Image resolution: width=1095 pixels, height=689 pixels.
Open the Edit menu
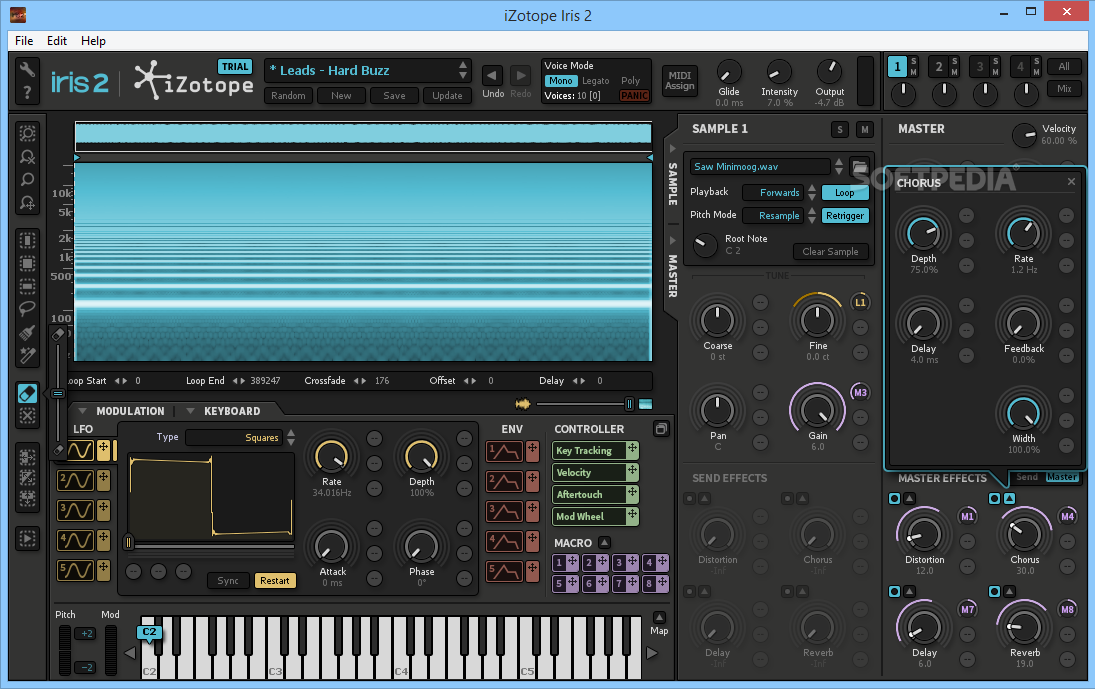coord(57,40)
